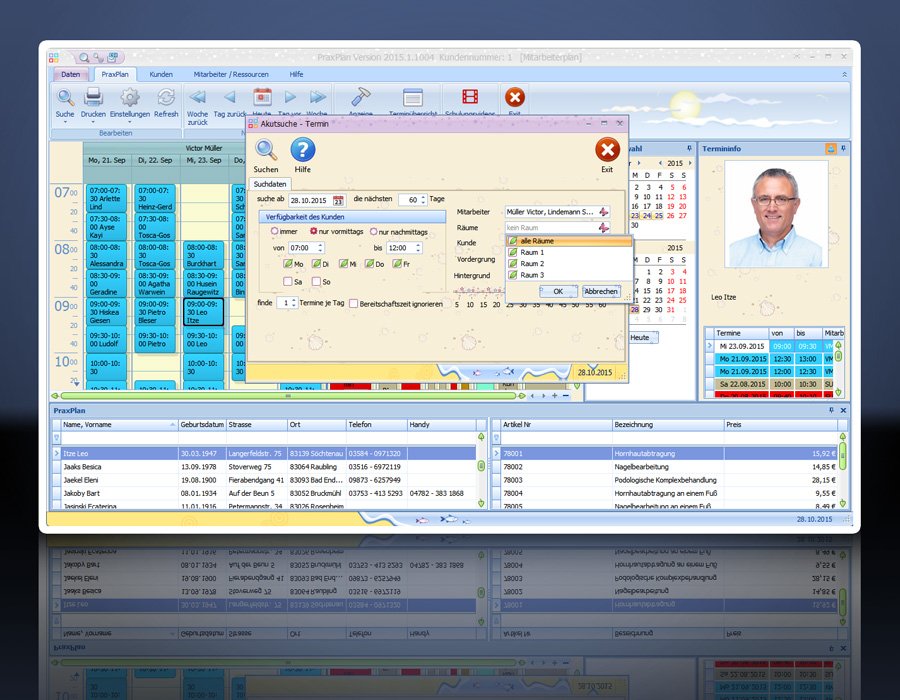Expand the Drucken ribbon dropdown arrow
Viewport: 900px width, 700px height.
(x=93, y=122)
